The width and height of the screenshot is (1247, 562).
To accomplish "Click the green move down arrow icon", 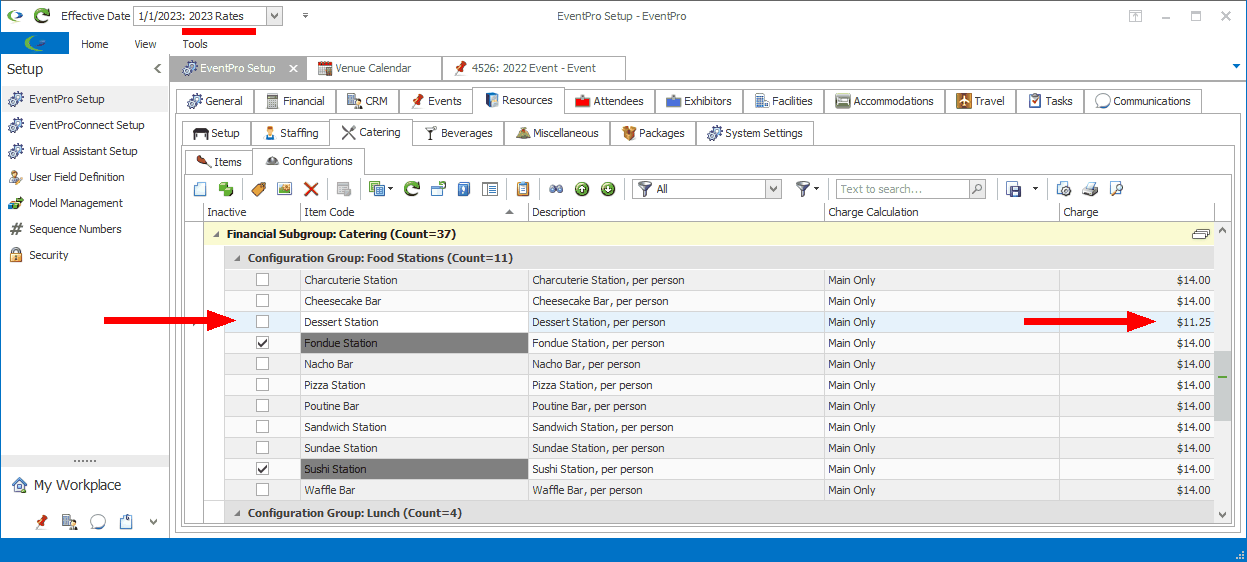I will 607,189.
